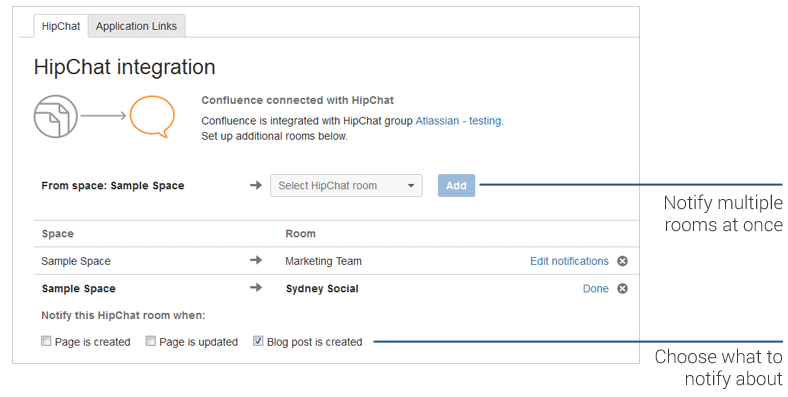
Task: Click the Confluence pages icon
Action: 56,117
